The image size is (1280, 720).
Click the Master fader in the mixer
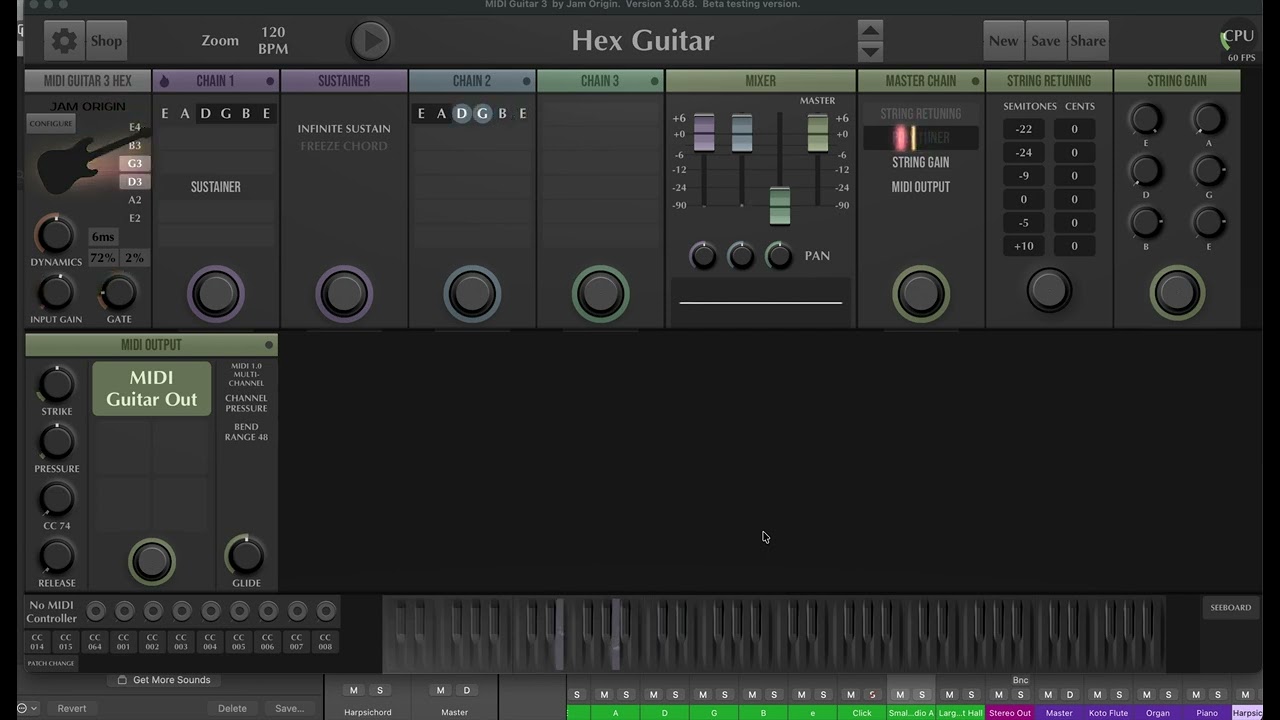[817, 133]
